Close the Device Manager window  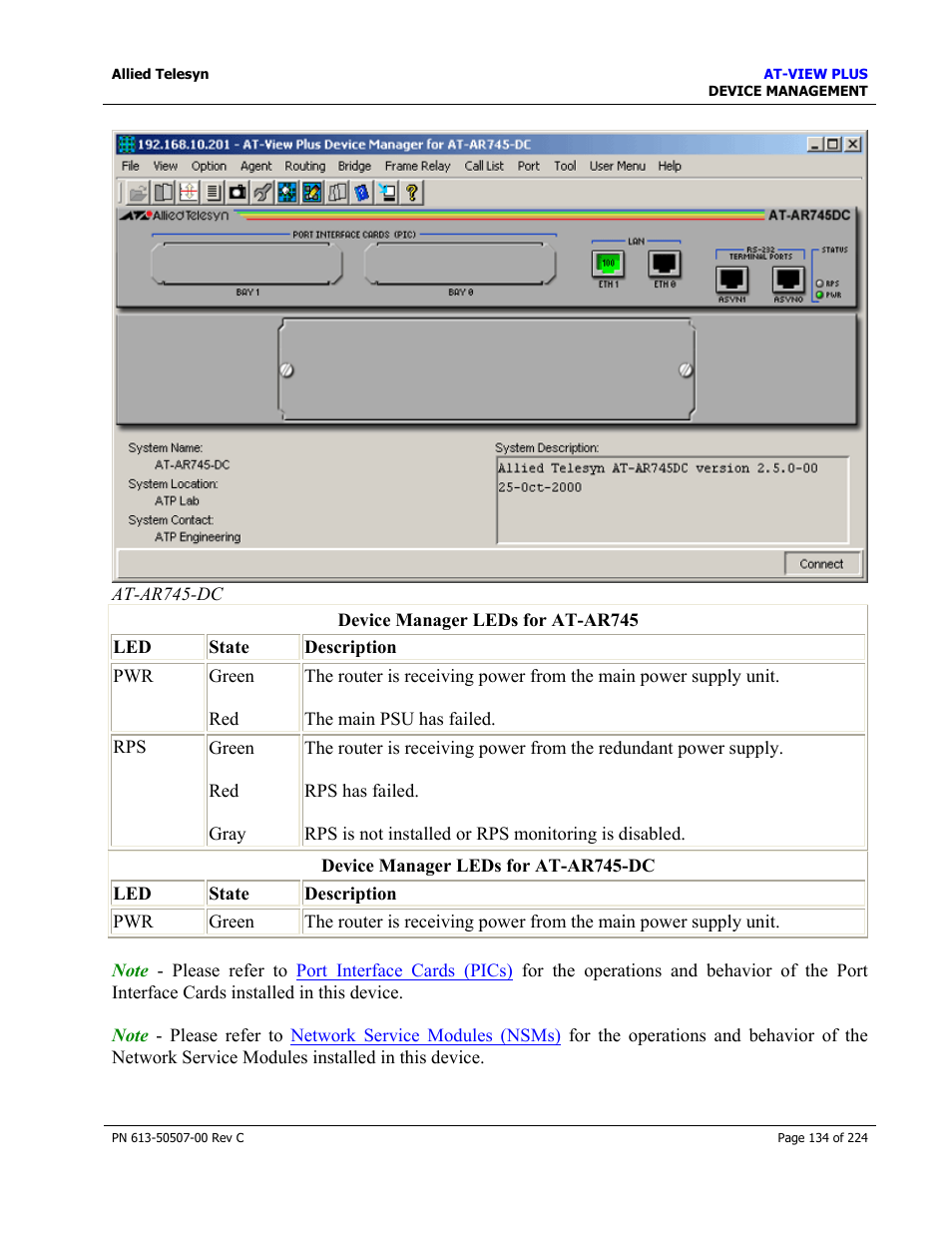coord(853,144)
